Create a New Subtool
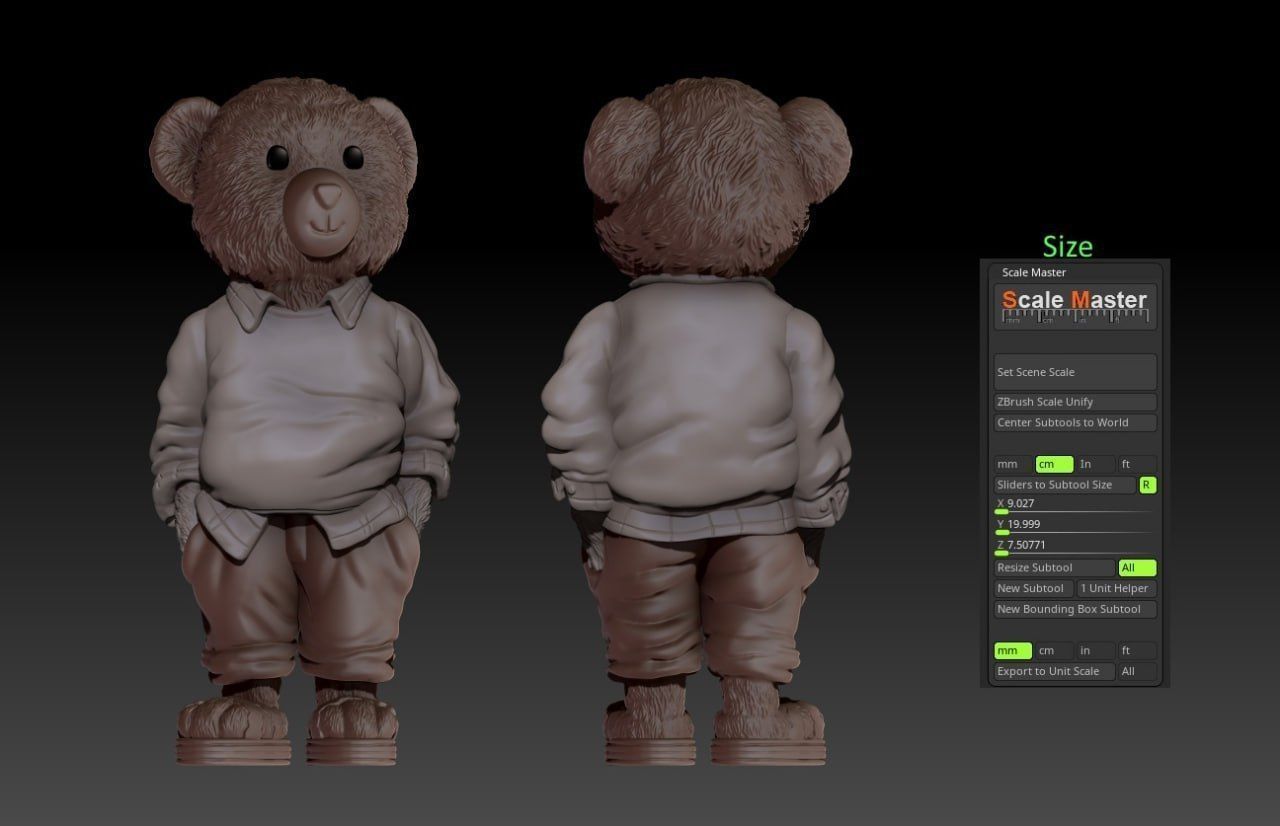Viewport: 1280px width, 826px height. click(x=1034, y=588)
